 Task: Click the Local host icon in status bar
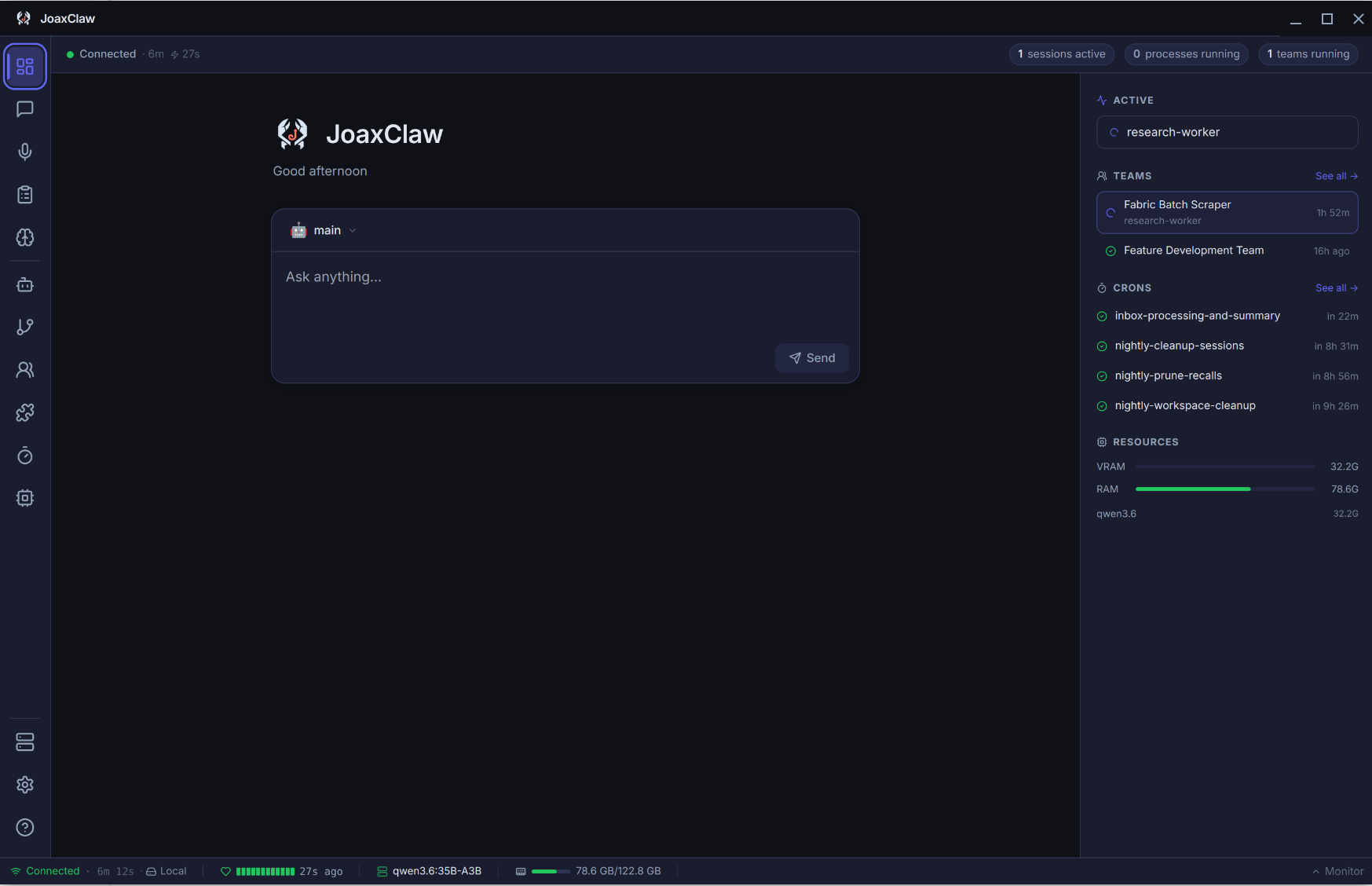coord(152,871)
